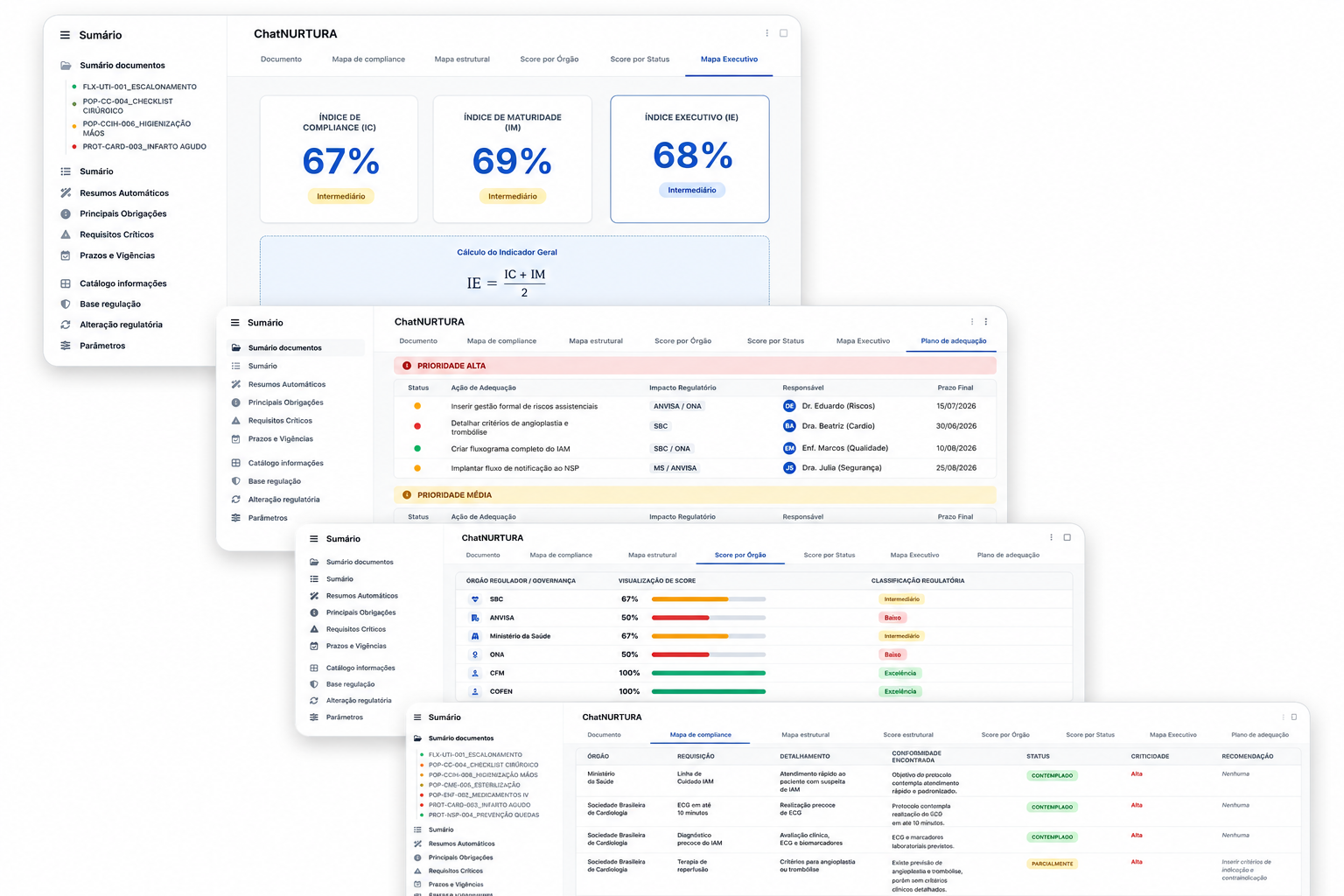Click SBC 67% score progress bar
Viewport: 1344px width, 896px height.
click(709, 599)
